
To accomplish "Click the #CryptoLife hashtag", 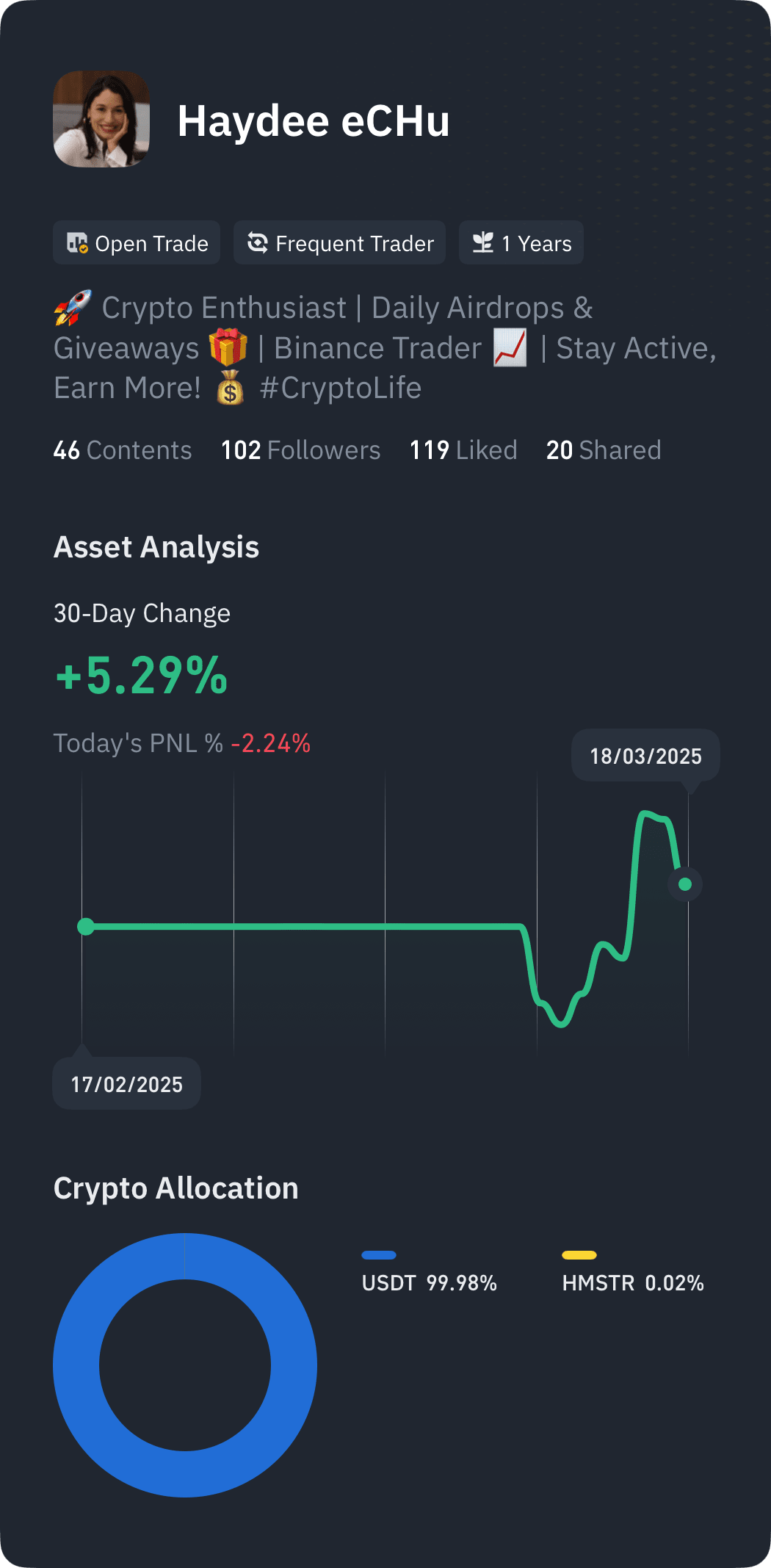I will coord(341,388).
